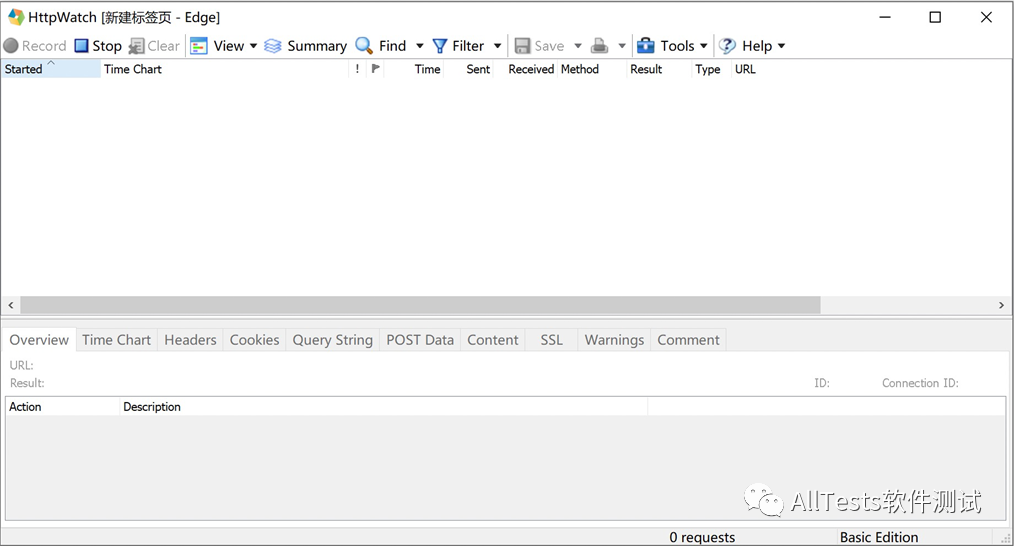The image size is (1014, 546).
Task: Expand the Tools dropdown arrow
Action: click(x=704, y=46)
